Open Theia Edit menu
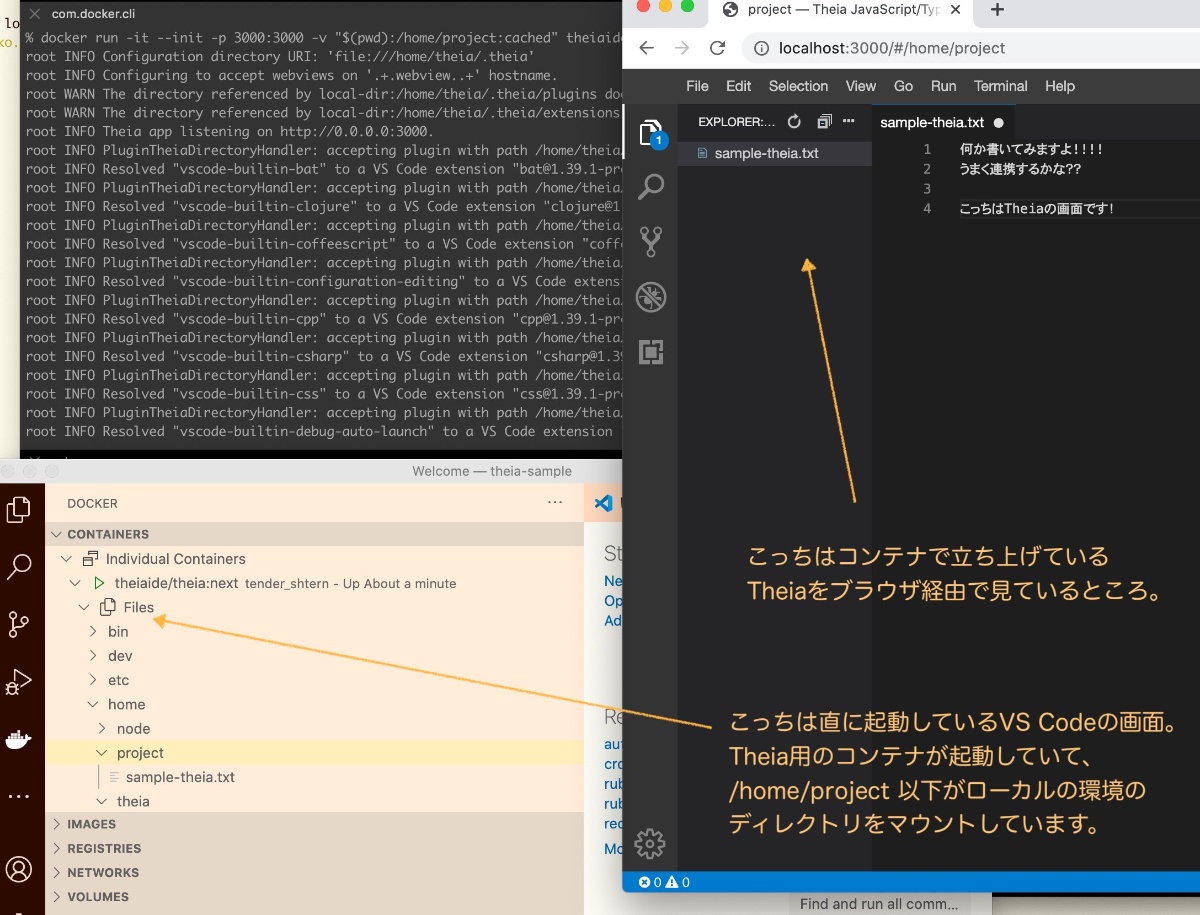 [739, 86]
